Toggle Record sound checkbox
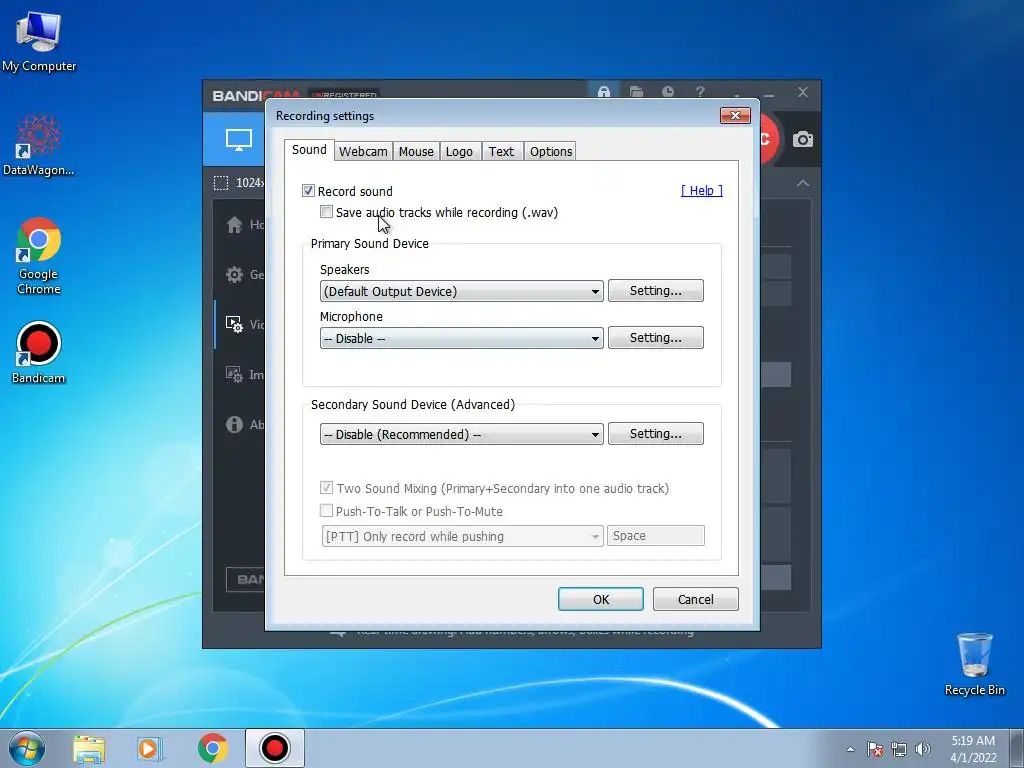Viewport: 1024px width, 768px height. click(308, 191)
